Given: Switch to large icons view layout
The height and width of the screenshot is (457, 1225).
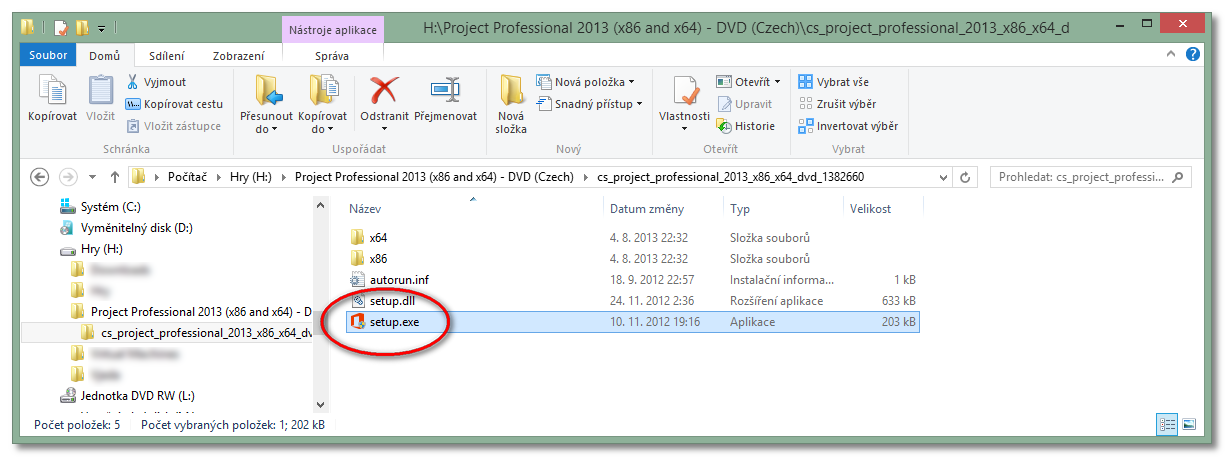Looking at the screenshot, I should [1188, 424].
